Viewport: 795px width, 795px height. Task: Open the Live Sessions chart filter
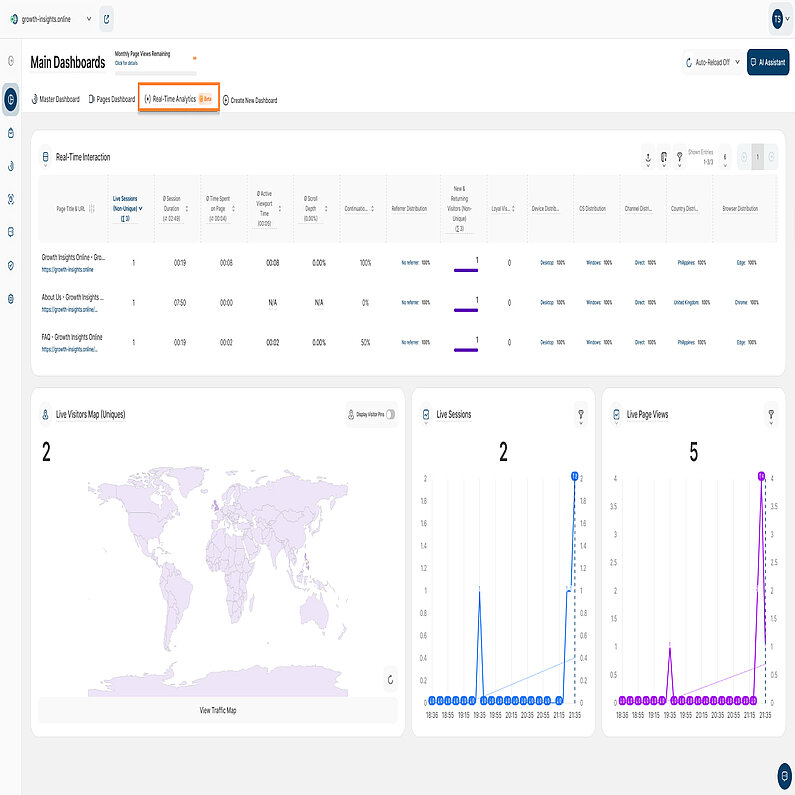pos(581,415)
